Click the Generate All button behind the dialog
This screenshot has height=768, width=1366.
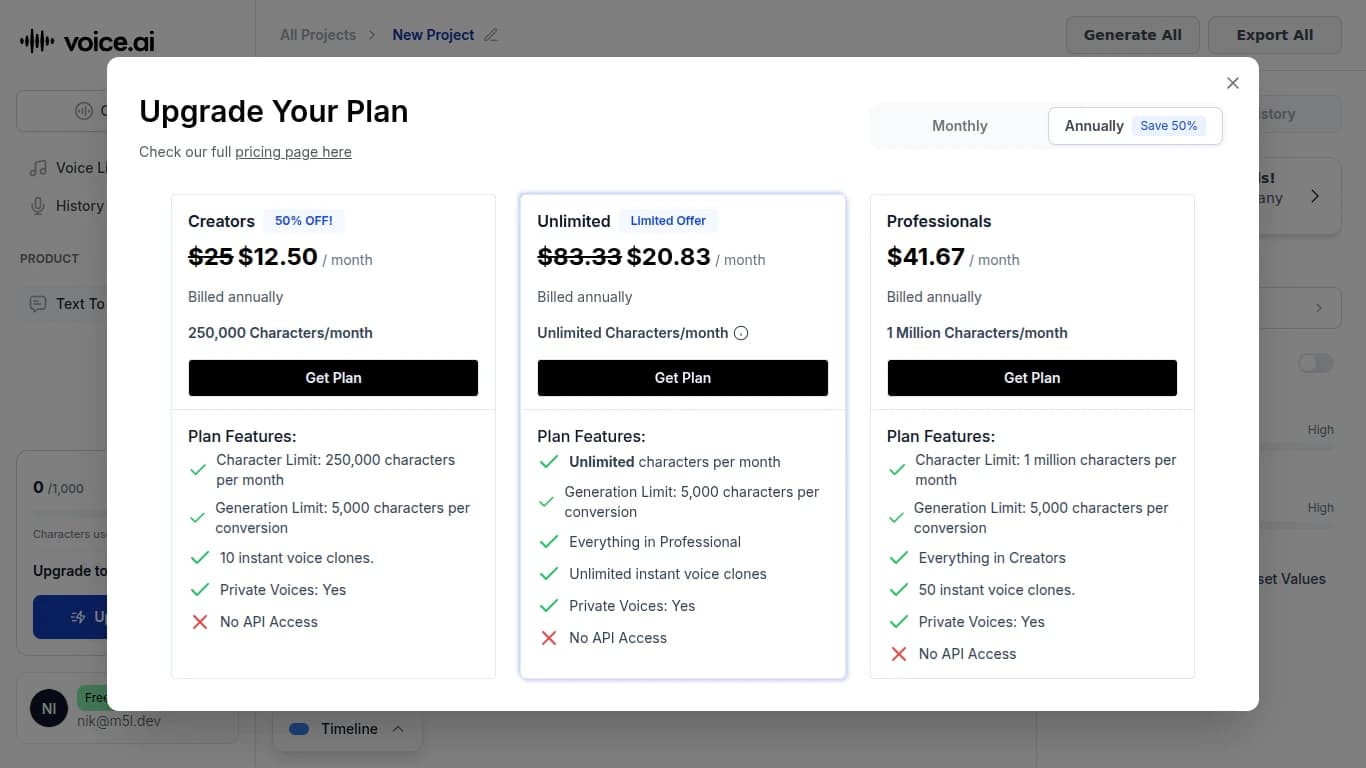[1132, 35]
